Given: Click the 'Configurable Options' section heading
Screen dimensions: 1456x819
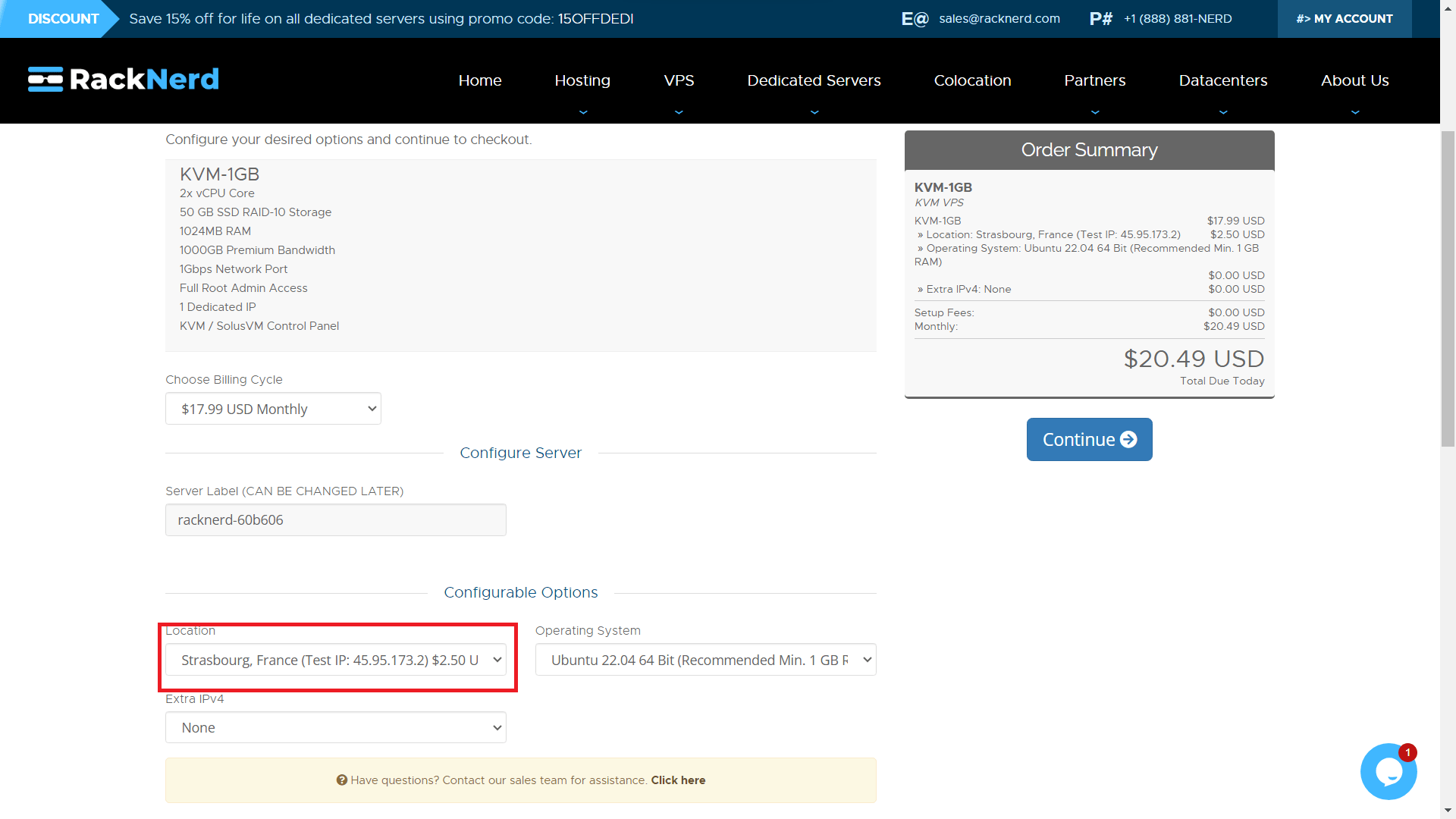Looking at the screenshot, I should 520,592.
